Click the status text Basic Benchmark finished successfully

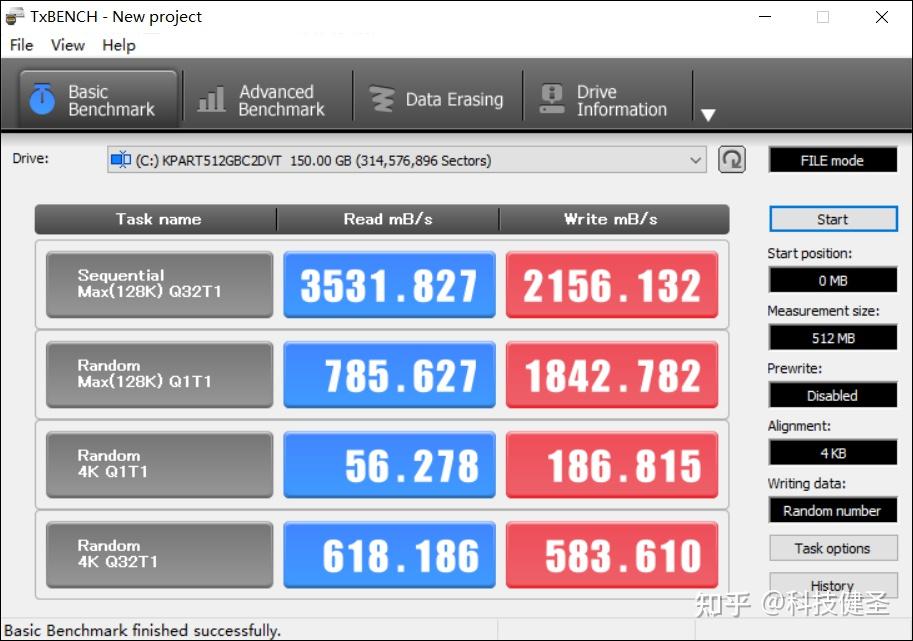point(143,631)
